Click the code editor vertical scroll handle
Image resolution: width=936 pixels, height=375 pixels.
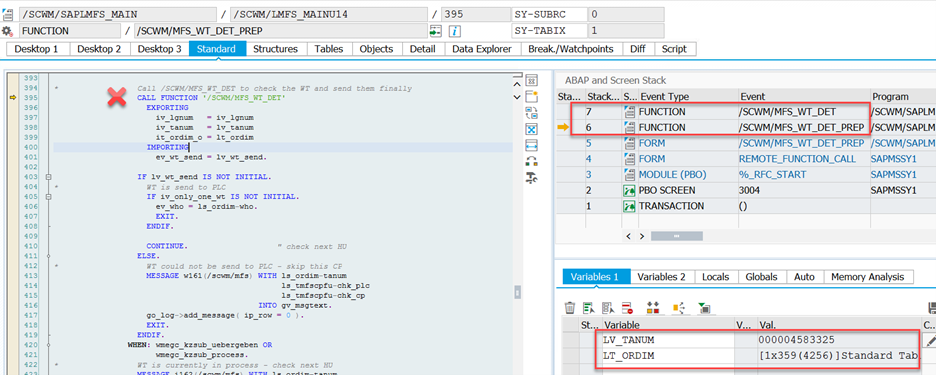tap(518, 292)
